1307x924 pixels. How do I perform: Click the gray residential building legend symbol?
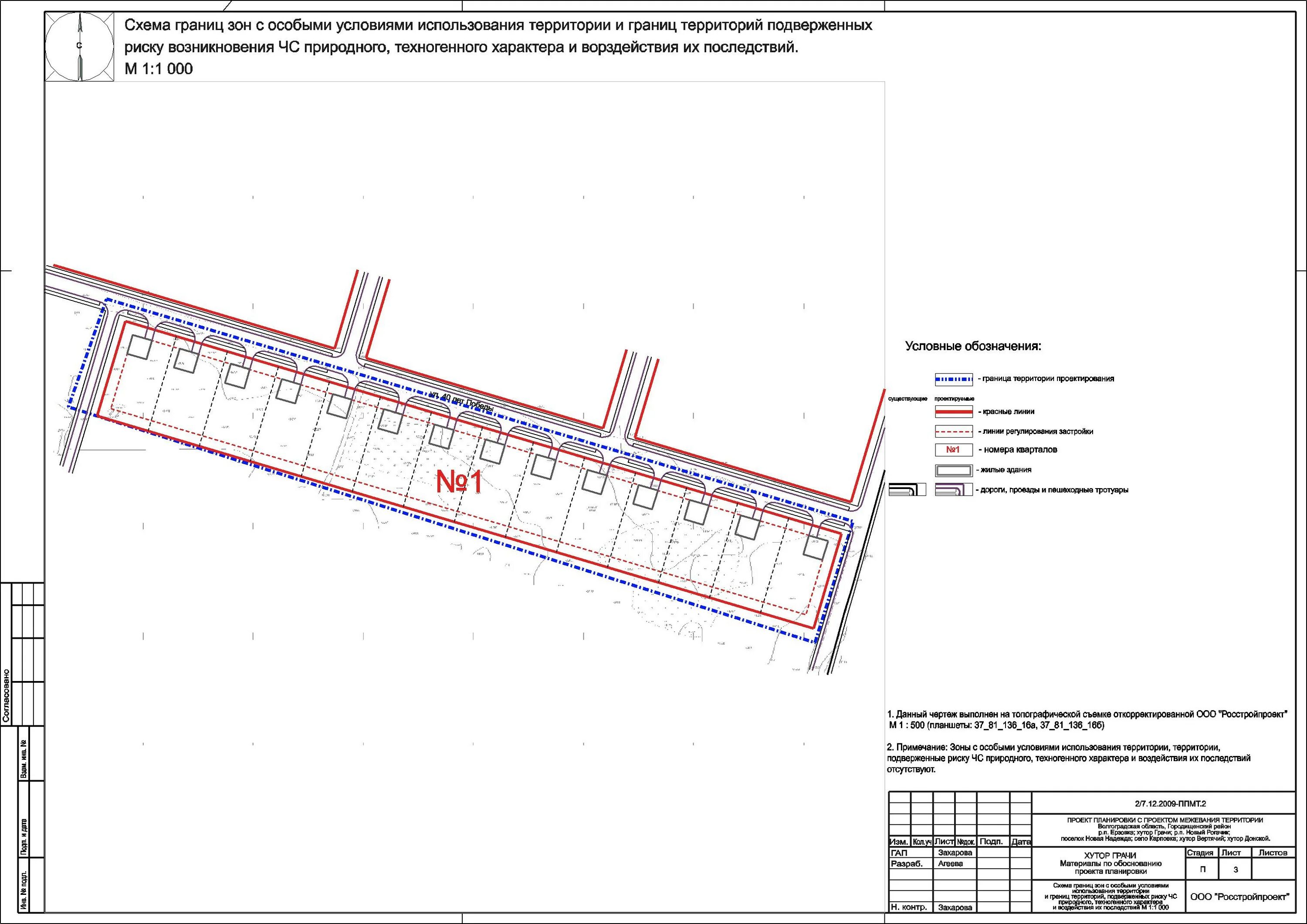pos(954,471)
